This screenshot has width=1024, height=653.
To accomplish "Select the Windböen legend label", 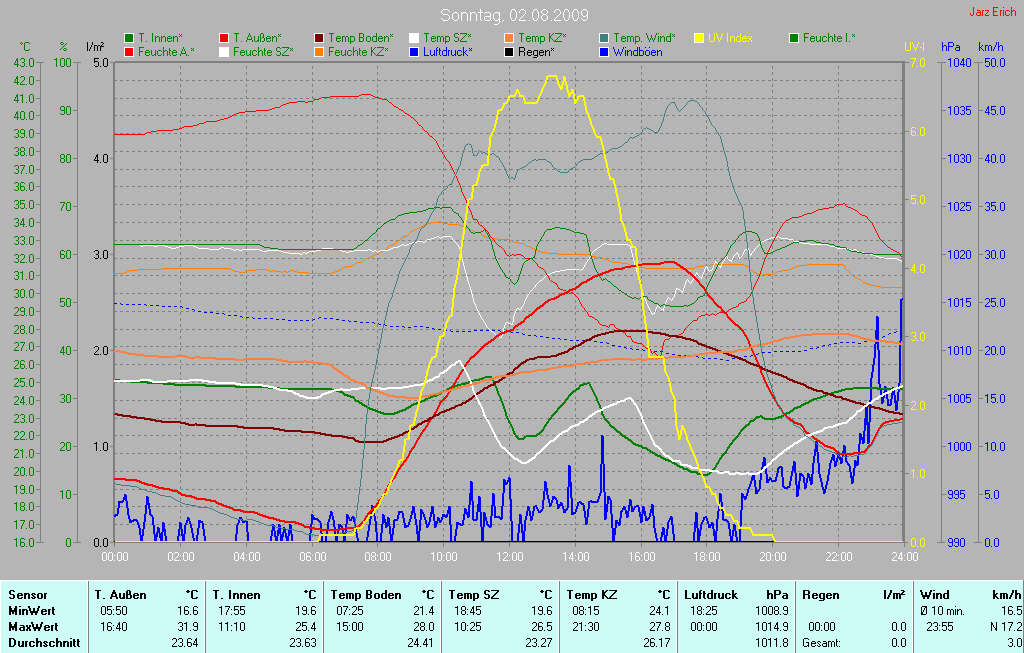I will (x=637, y=52).
